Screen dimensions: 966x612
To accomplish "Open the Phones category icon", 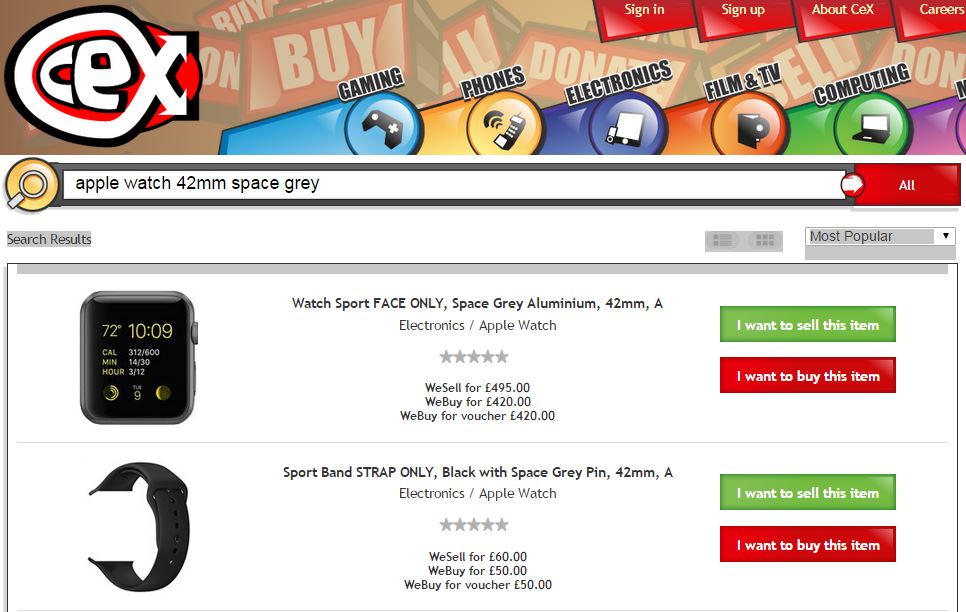I will pos(505,126).
